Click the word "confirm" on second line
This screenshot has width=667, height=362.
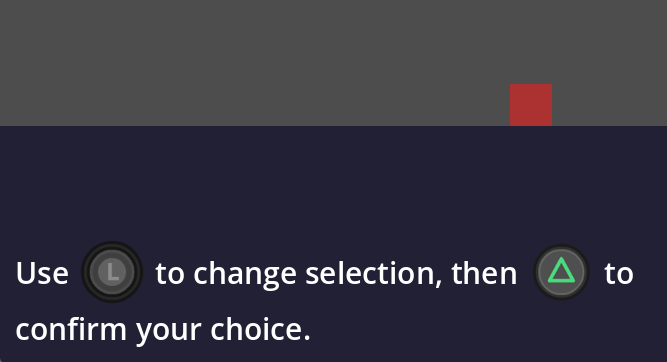[71, 329]
